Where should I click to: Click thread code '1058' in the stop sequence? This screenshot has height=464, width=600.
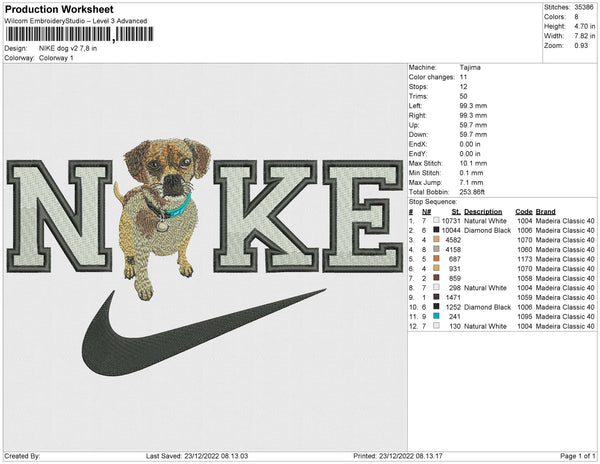pyautogui.click(x=525, y=278)
